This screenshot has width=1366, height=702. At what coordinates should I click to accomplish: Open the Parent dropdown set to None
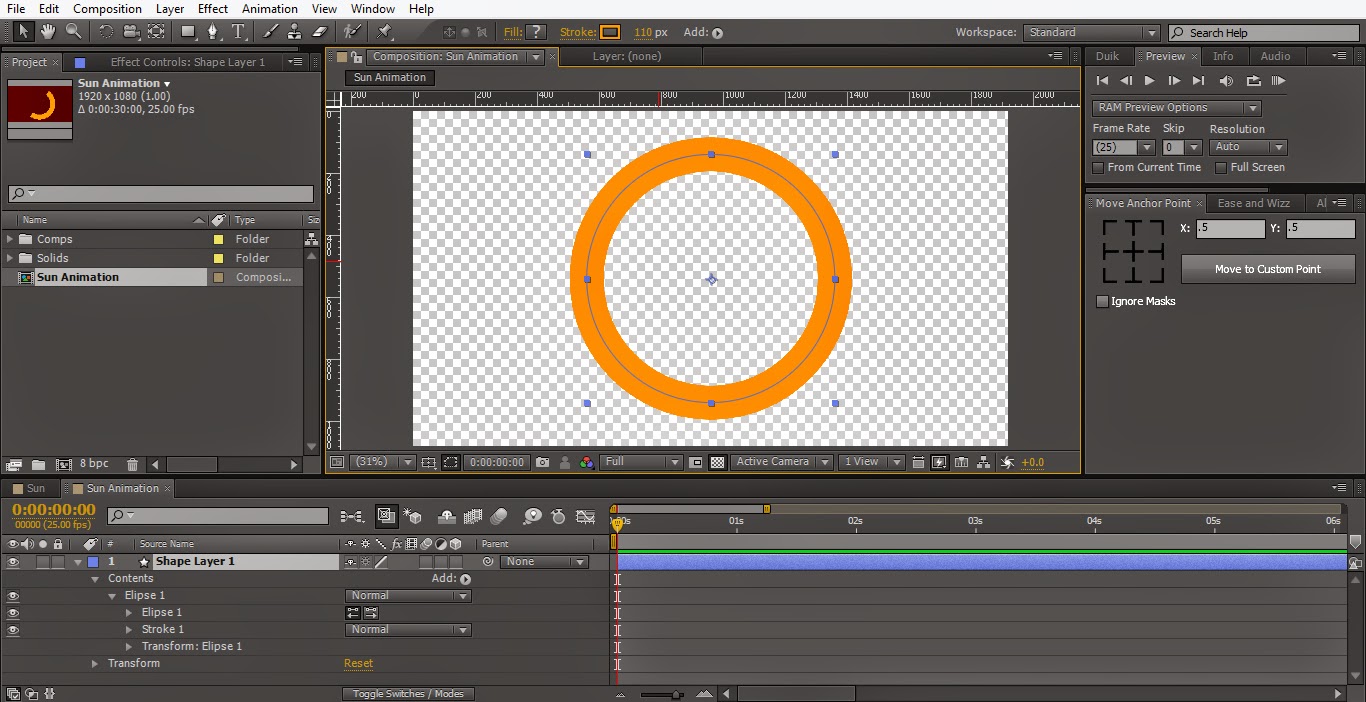543,561
